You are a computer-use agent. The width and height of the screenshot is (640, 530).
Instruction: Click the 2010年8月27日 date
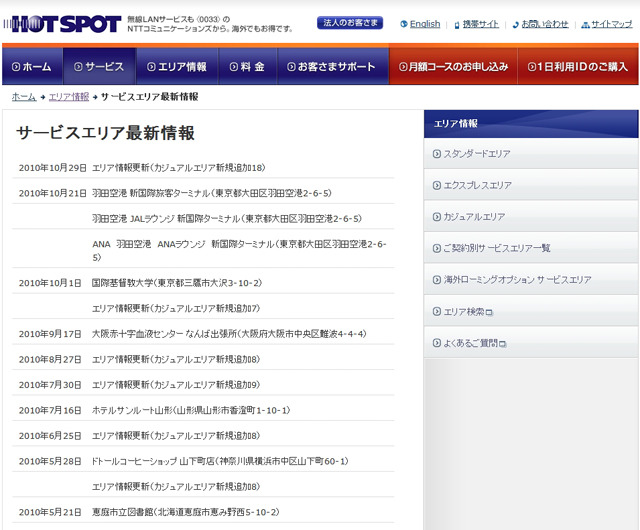tap(50, 359)
